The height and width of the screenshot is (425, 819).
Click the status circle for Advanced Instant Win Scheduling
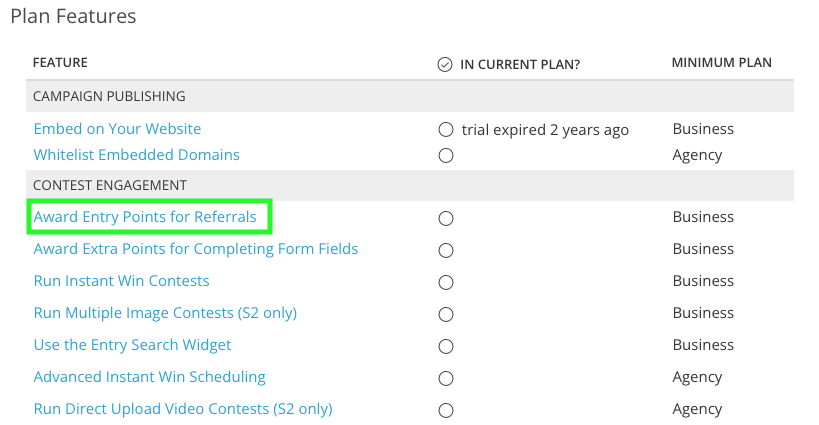(x=446, y=378)
